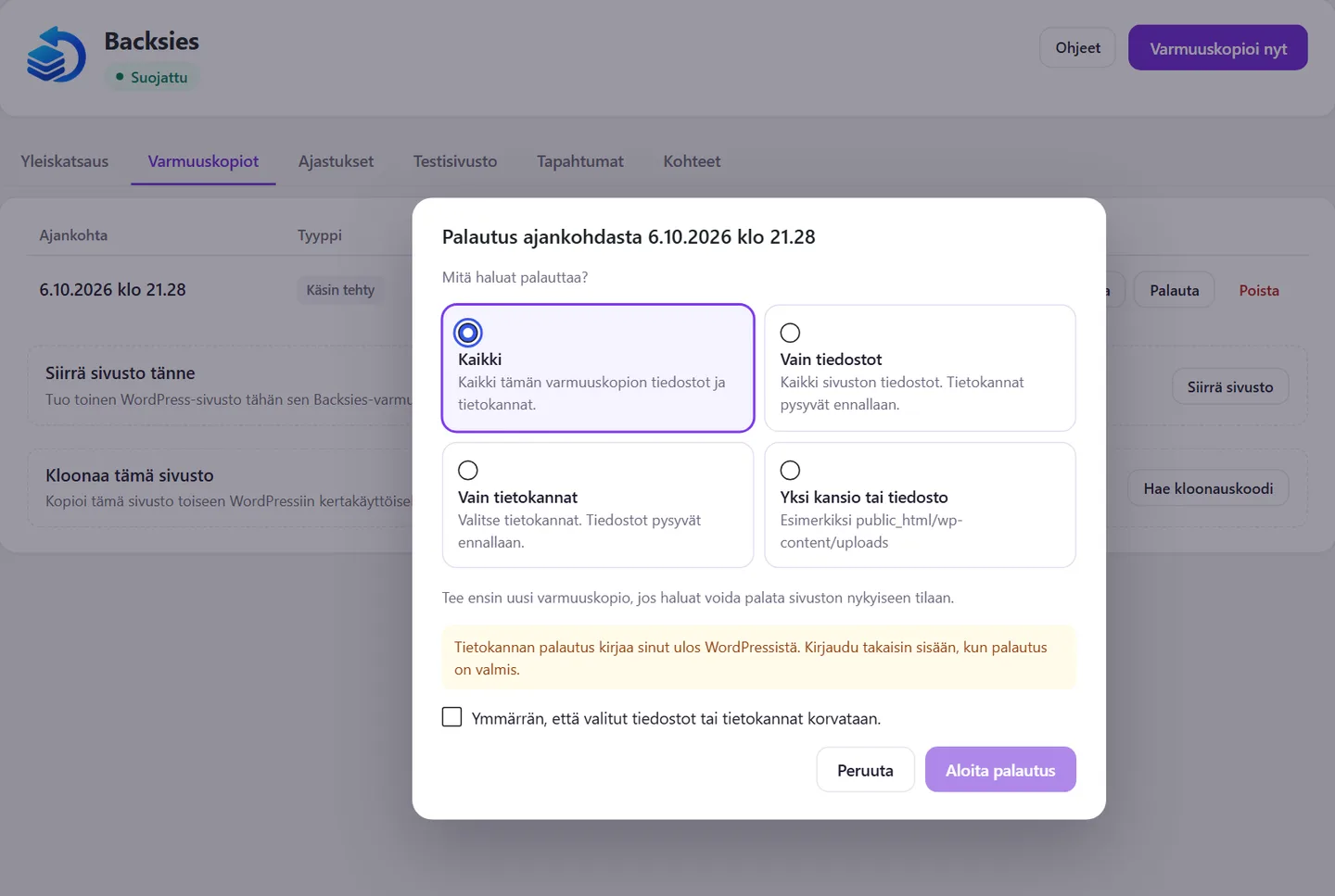Click the Backsies logo icon
The image size is (1335, 896).
point(56,55)
